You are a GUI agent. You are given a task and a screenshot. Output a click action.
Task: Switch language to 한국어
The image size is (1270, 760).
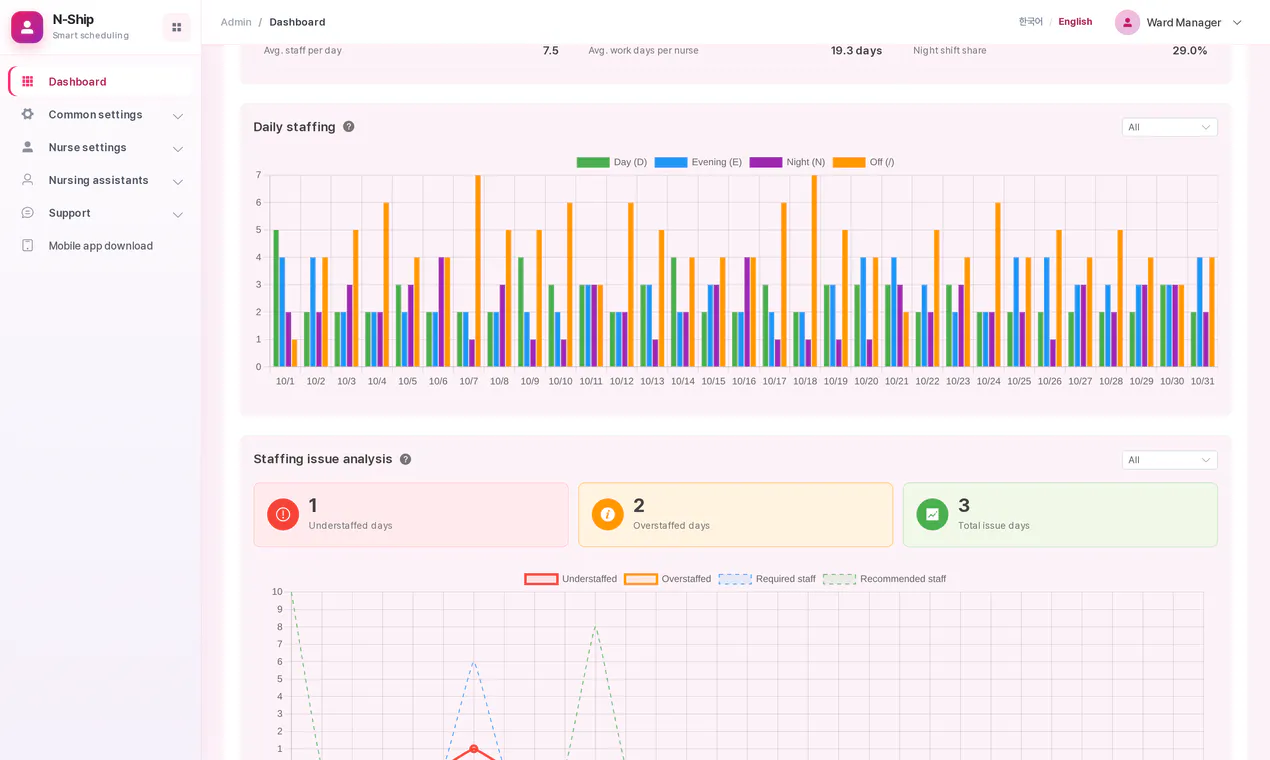point(1030,22)
